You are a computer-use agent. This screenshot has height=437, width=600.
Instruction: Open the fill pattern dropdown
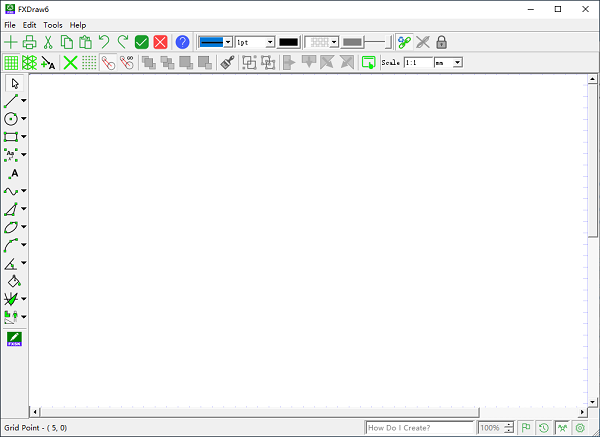[x=334, y=42]
